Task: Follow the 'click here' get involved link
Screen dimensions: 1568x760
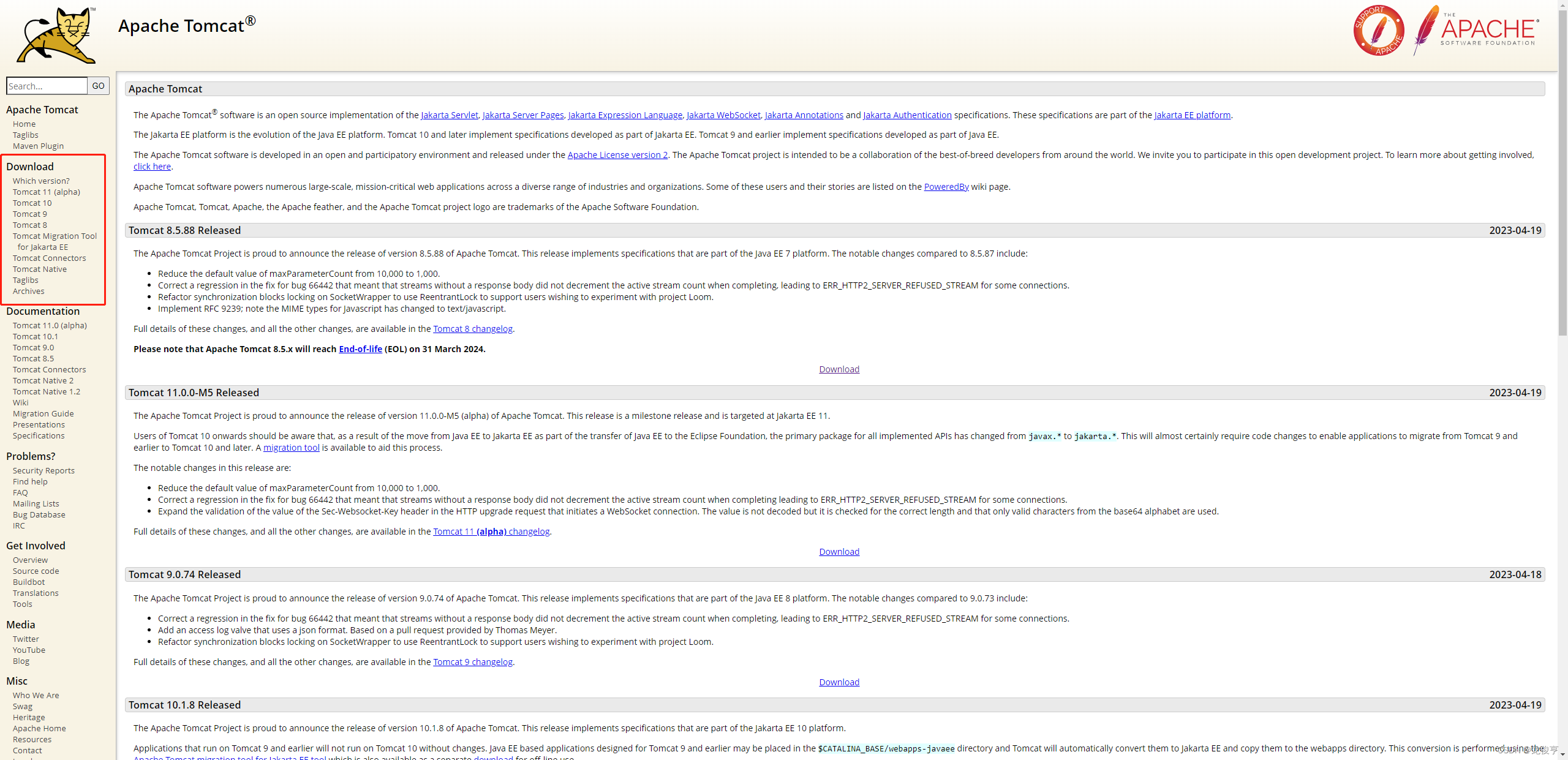Action: [x=152, y=167]
